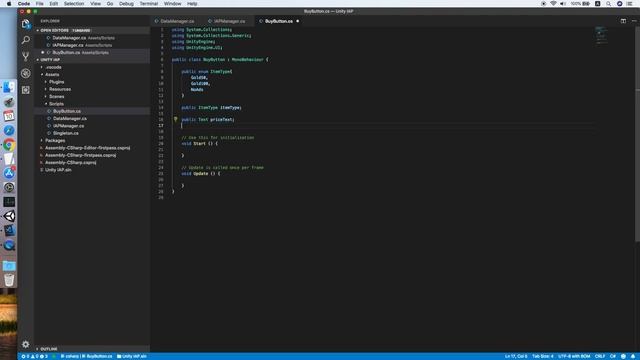Open DataManager.cs in Scripts folder
640x360 pixels.
click(x=70, y=118)
